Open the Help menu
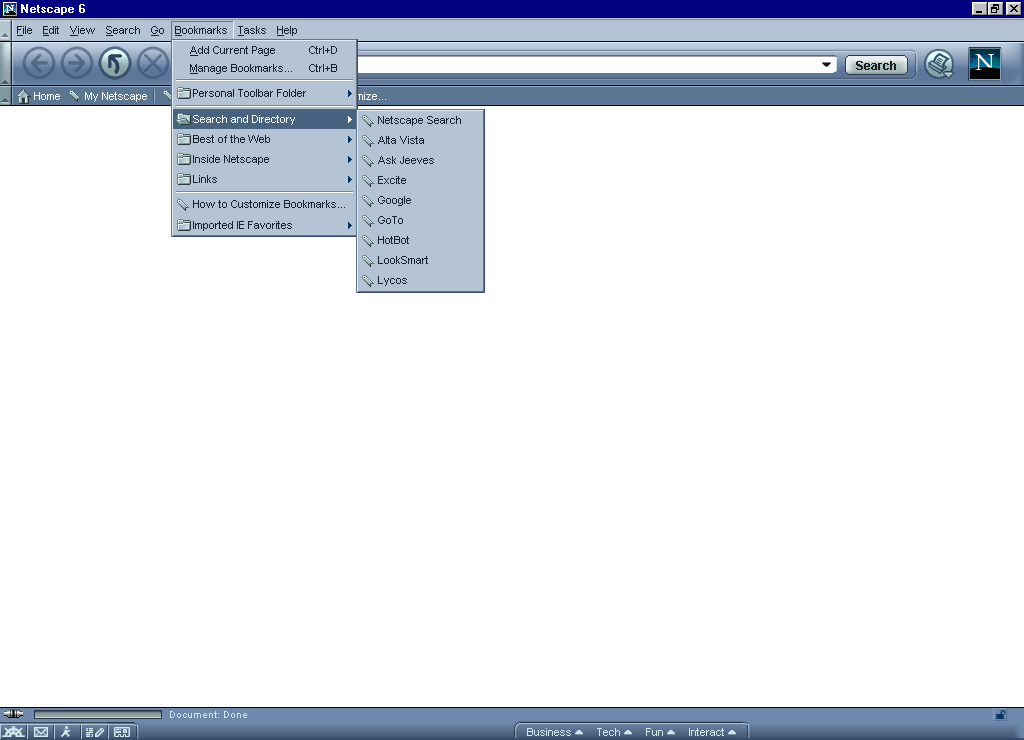The image size is (1024, 740). click(287, 30)
